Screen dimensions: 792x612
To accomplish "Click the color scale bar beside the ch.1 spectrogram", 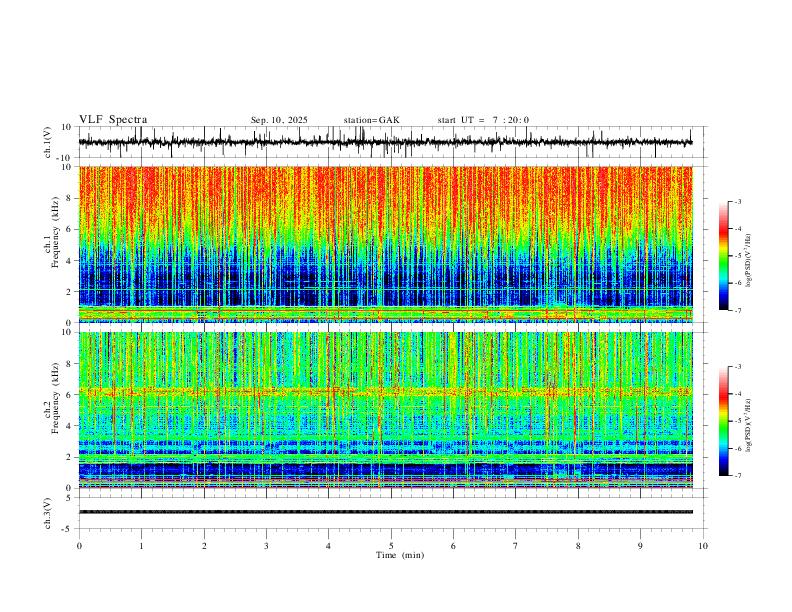I will click(723, 256).
